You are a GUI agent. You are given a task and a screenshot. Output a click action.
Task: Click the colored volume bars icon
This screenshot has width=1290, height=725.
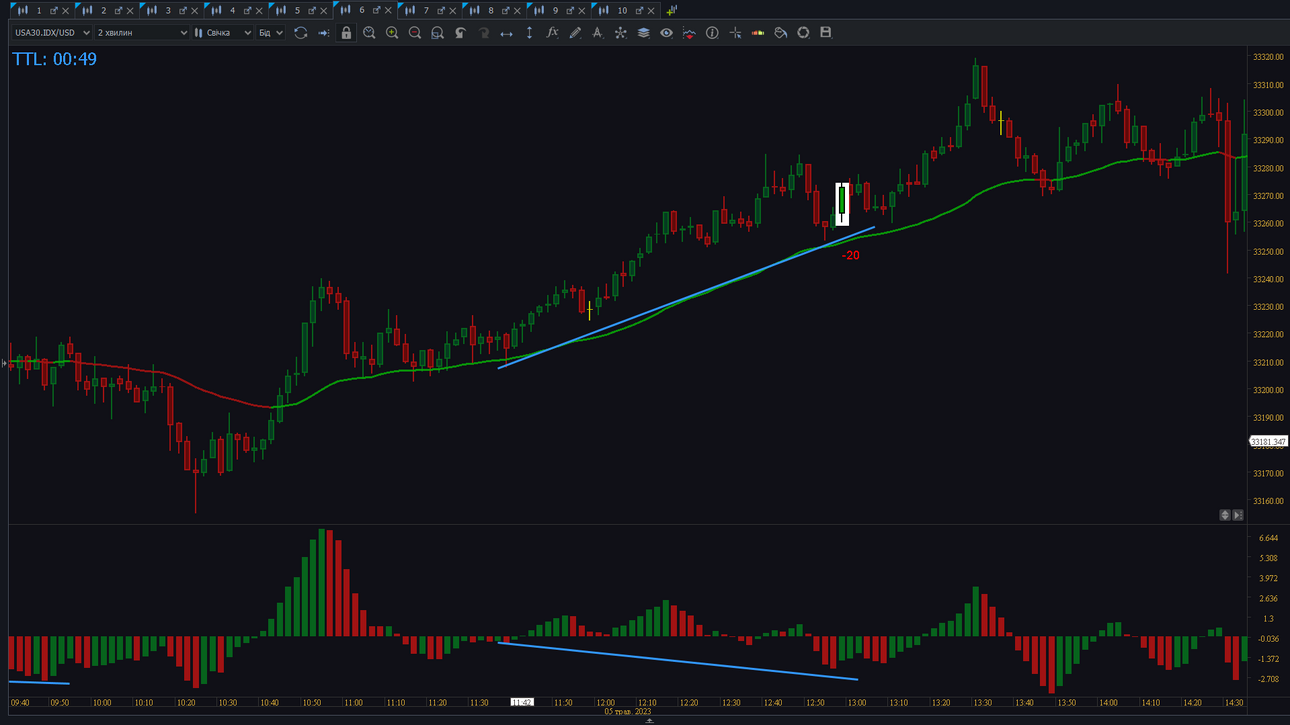758,33
